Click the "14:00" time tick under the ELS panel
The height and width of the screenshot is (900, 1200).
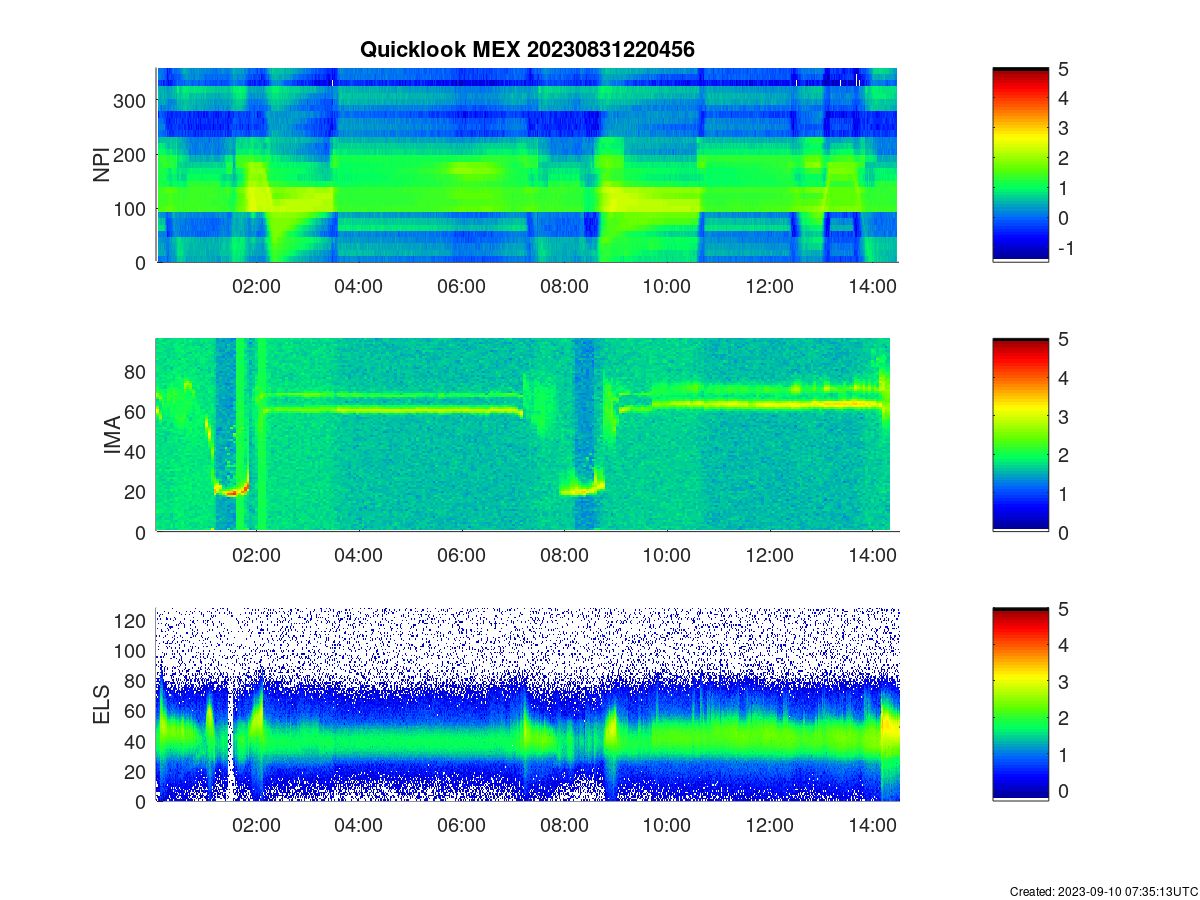tap(872, 826)
